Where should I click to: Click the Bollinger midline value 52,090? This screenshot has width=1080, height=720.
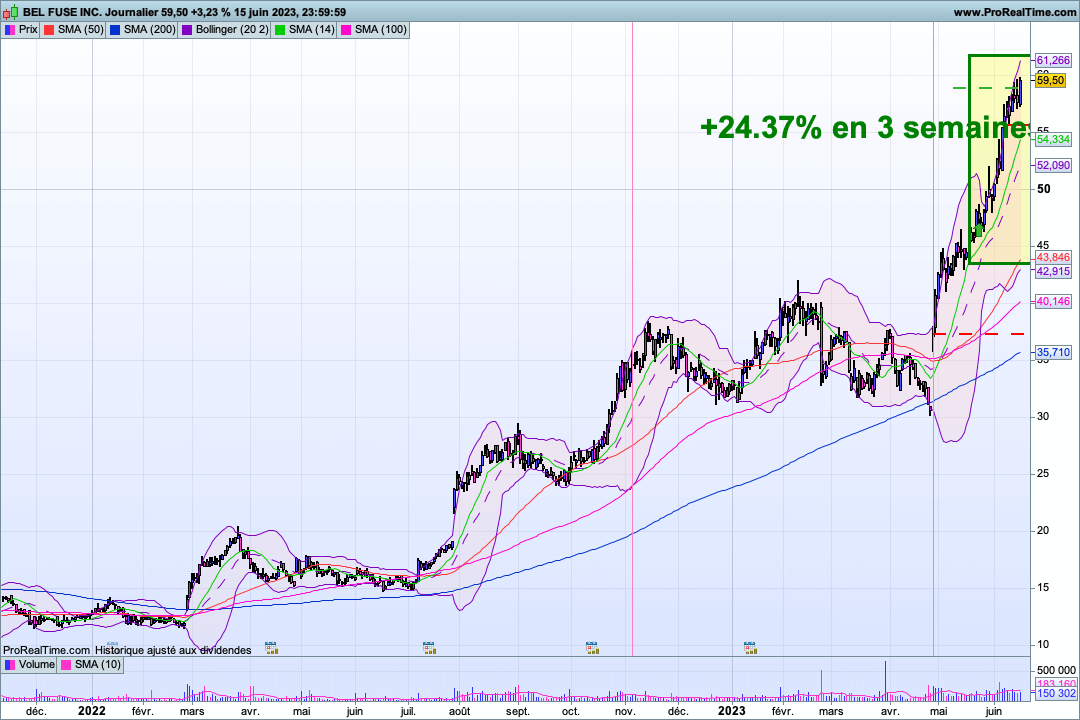[x=1053, y=165]
